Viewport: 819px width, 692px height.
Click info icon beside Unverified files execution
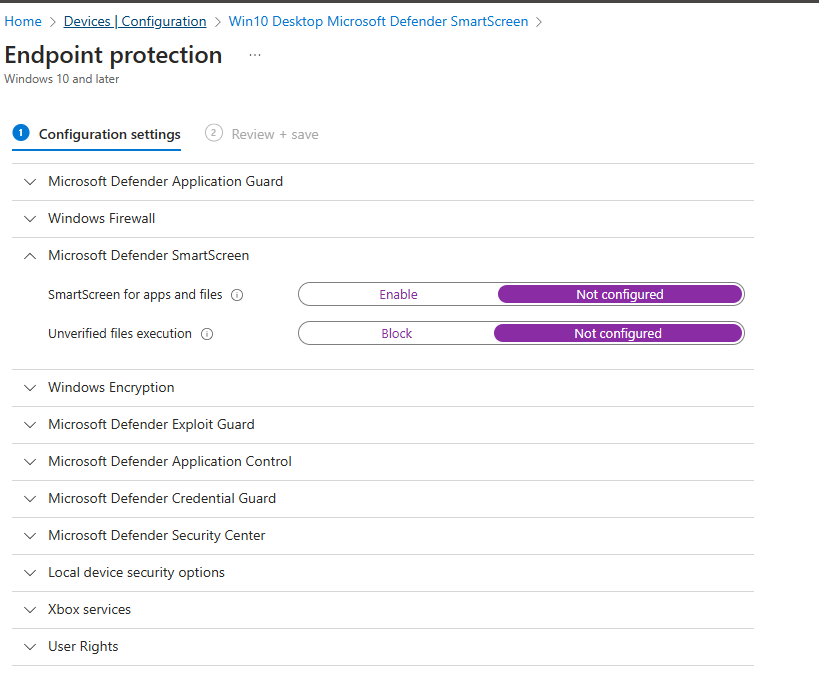click(207, 334)
